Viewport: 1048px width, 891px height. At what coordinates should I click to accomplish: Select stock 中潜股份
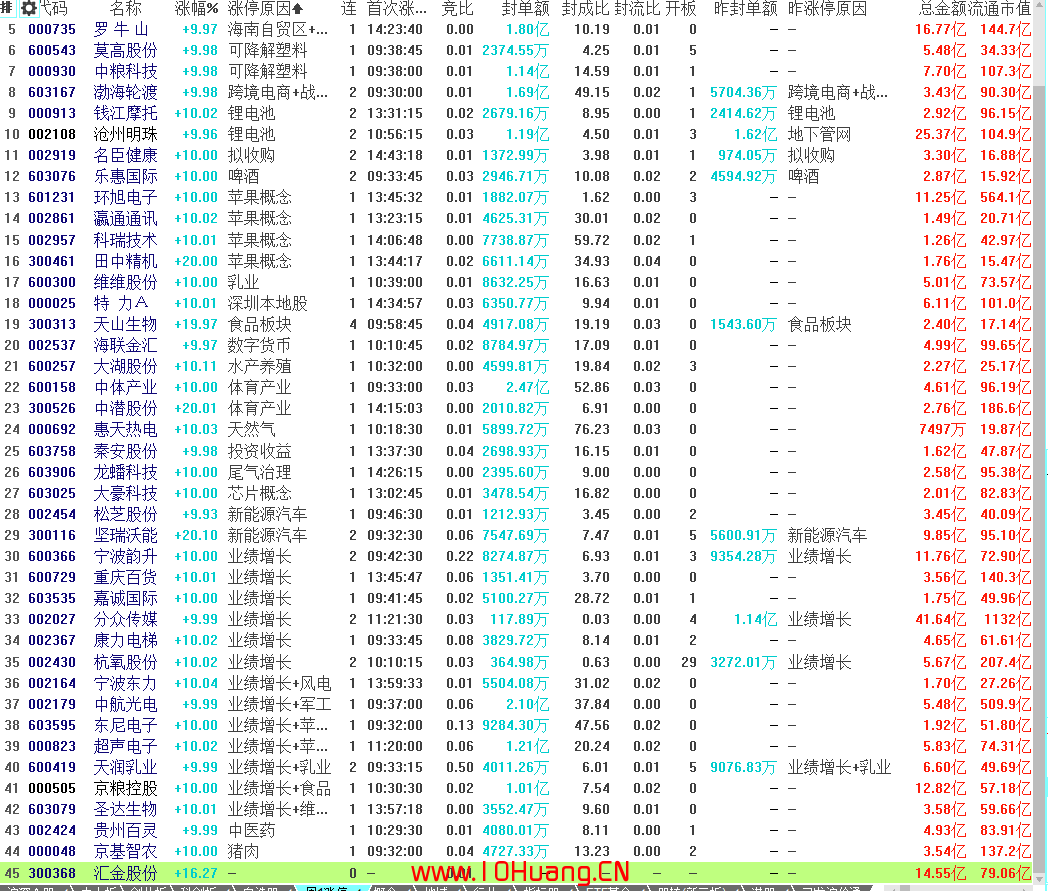[x=126, y=408]
